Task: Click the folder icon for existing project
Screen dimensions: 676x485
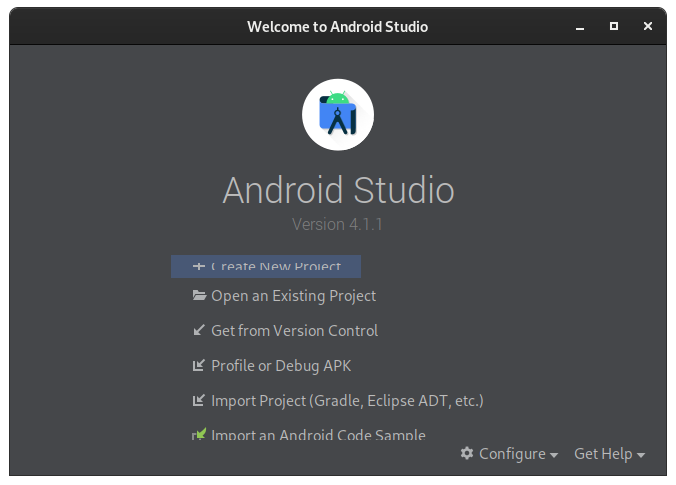Action: [x=199, y=295]
